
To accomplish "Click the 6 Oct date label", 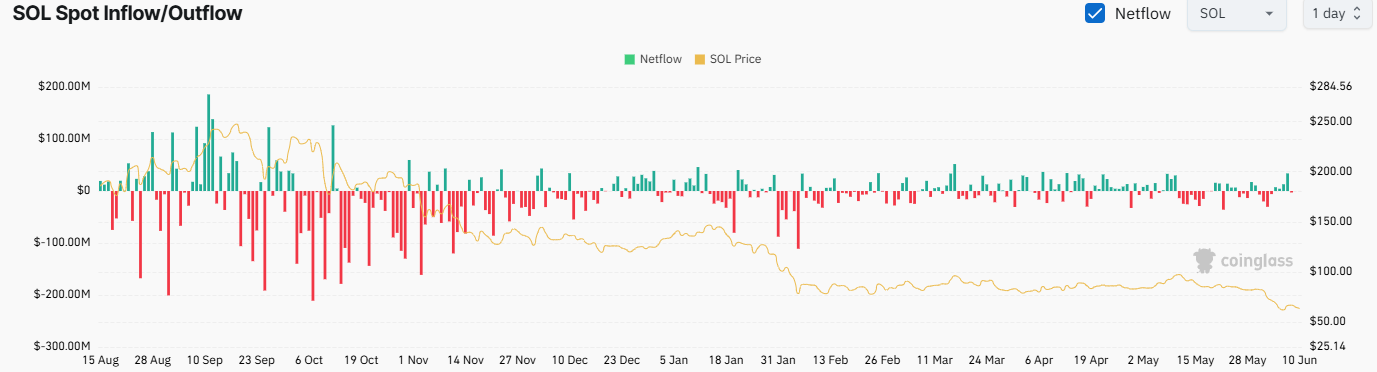I will (x=309, y=359).
